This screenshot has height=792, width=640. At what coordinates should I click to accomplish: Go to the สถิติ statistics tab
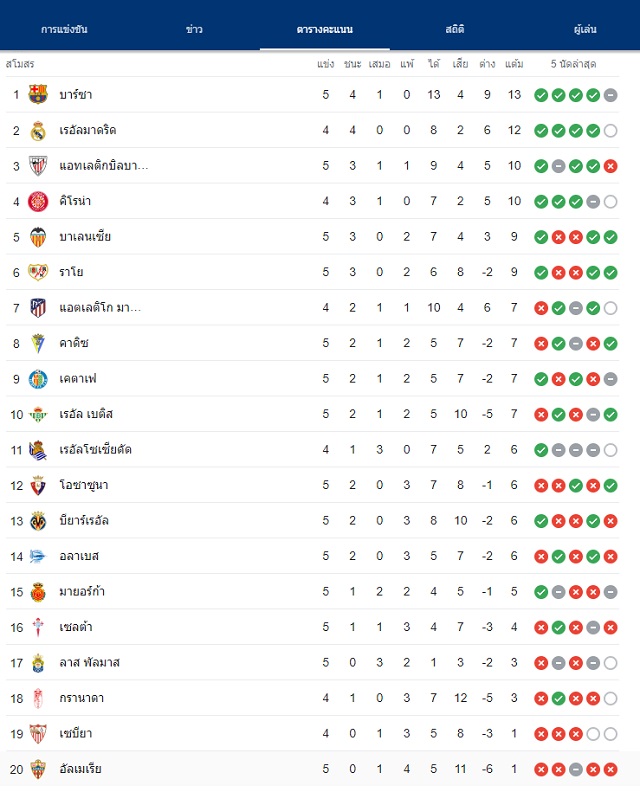(455, 29)
